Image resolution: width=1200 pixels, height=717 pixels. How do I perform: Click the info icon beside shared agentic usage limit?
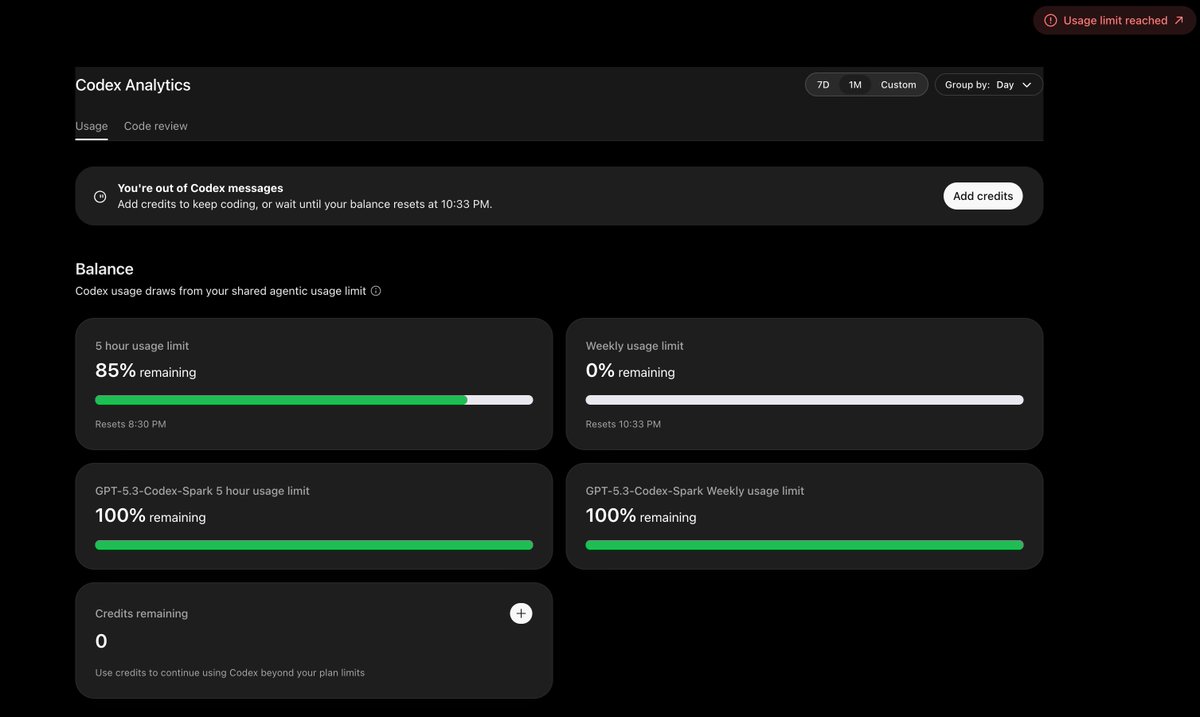coord(376,291)
